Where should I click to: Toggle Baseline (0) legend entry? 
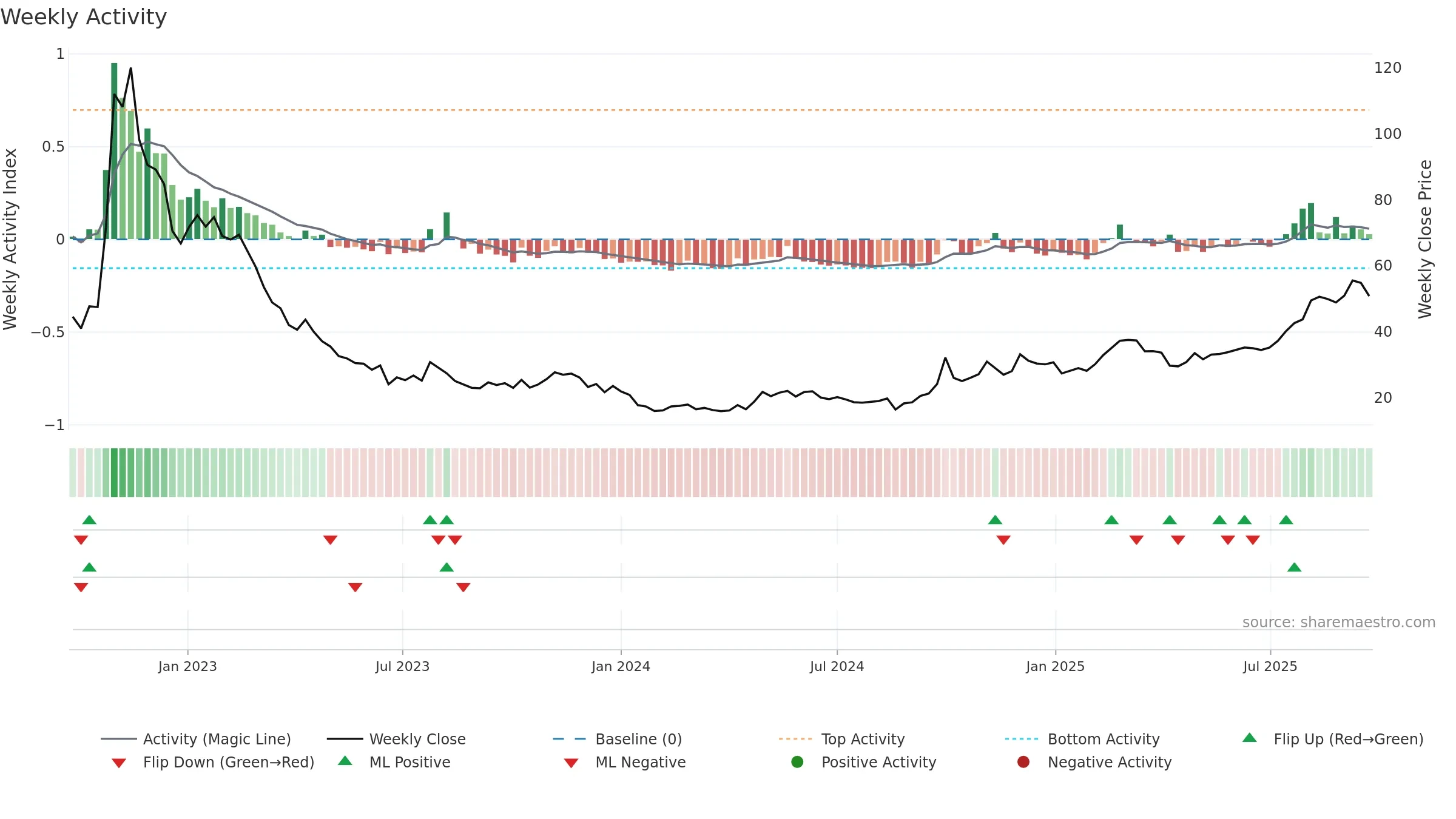618,739
